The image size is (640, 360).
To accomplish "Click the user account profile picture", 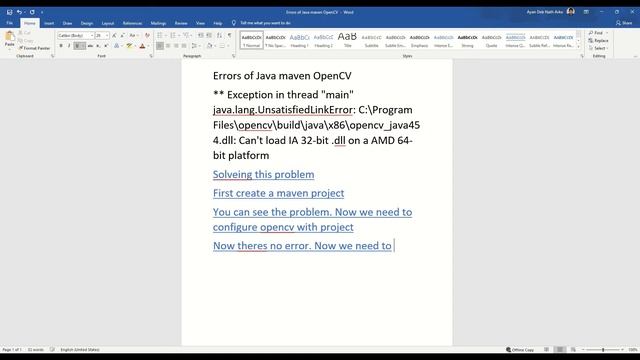I will (571, 12).
